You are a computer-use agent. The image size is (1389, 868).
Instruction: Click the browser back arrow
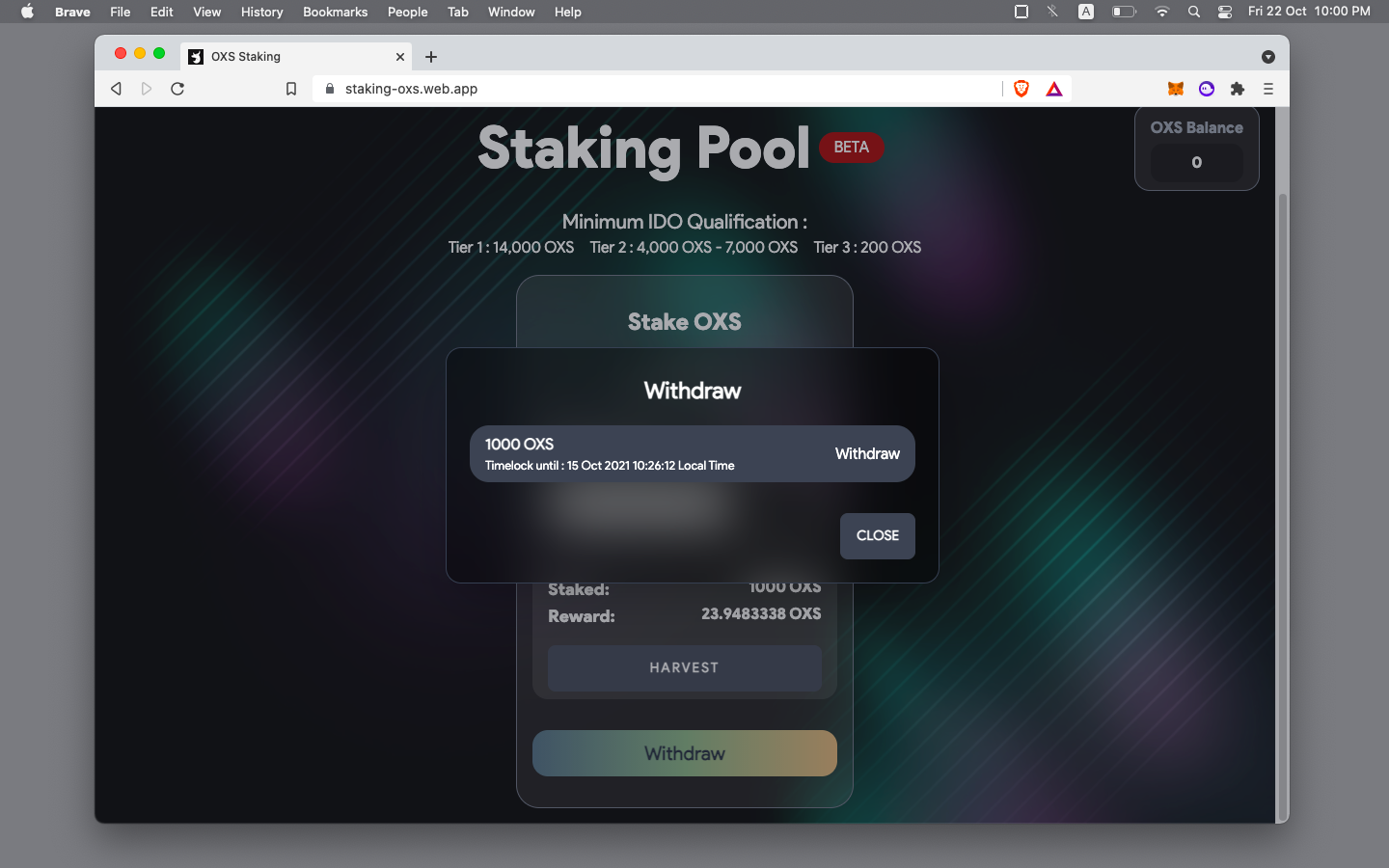(116, 89)
